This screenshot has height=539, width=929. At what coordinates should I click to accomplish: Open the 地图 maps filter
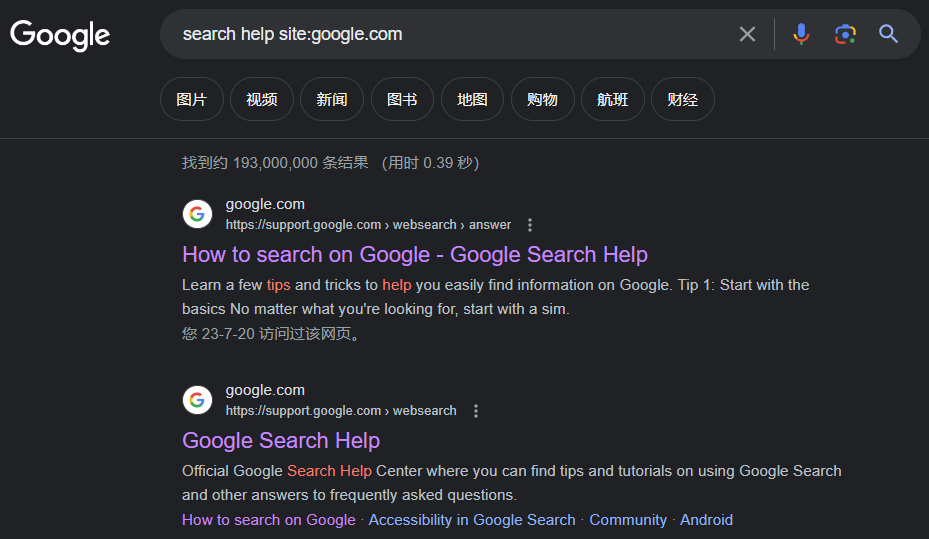coord(472,99)
